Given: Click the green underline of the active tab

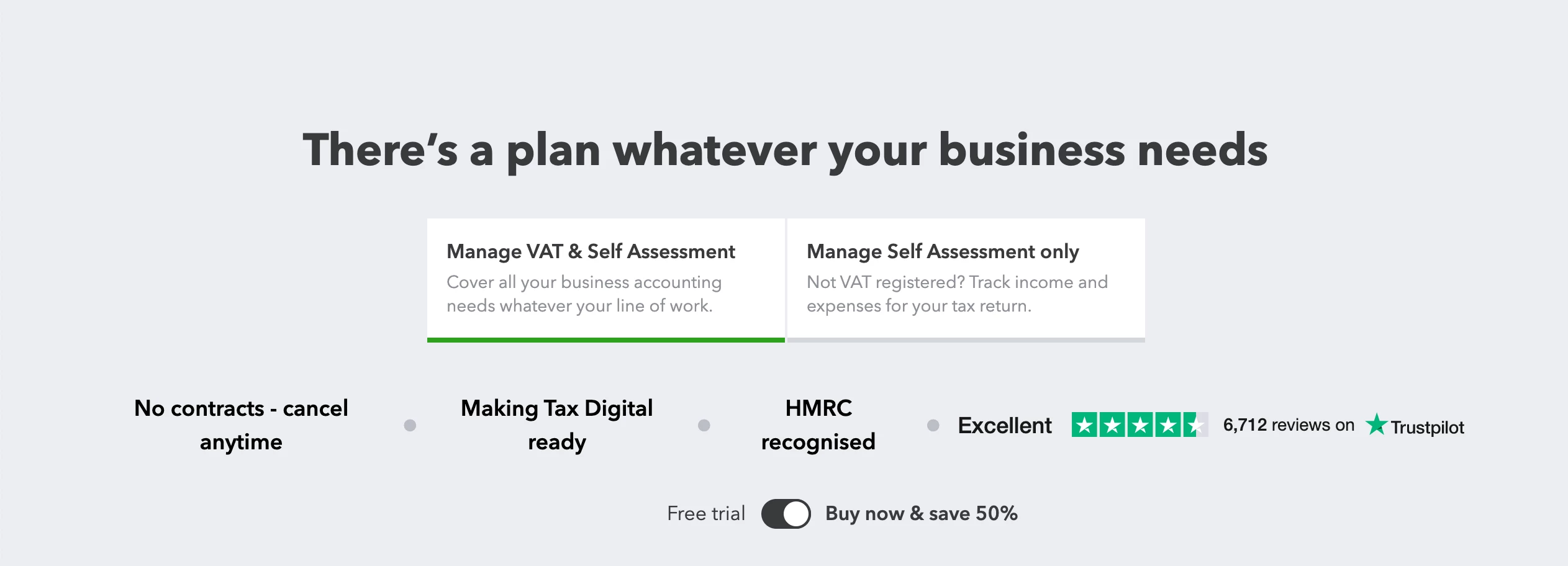Looking at the screenshot, I should click(x=606, y=340).
